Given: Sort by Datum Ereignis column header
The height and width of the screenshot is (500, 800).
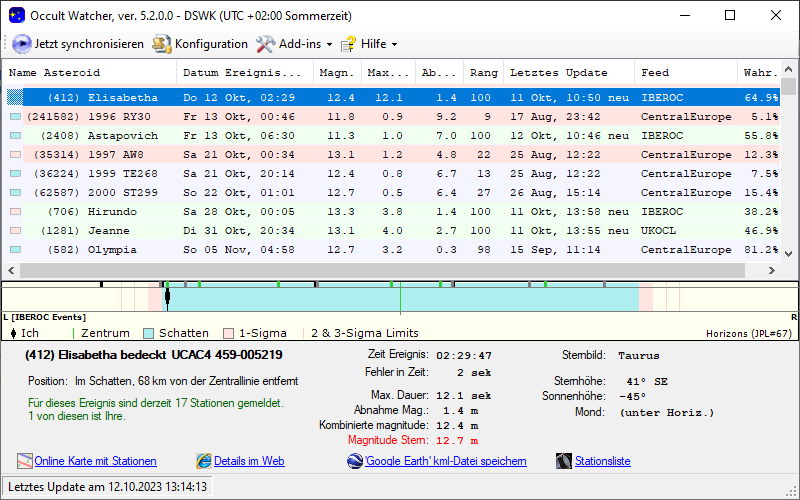Looking at the screenshot, I should tap(242, 73).
